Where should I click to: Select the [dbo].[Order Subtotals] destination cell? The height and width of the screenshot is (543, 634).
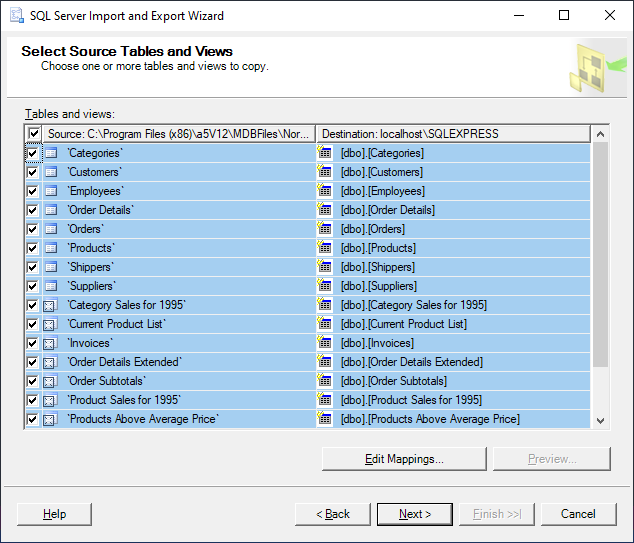pos(453,381)
